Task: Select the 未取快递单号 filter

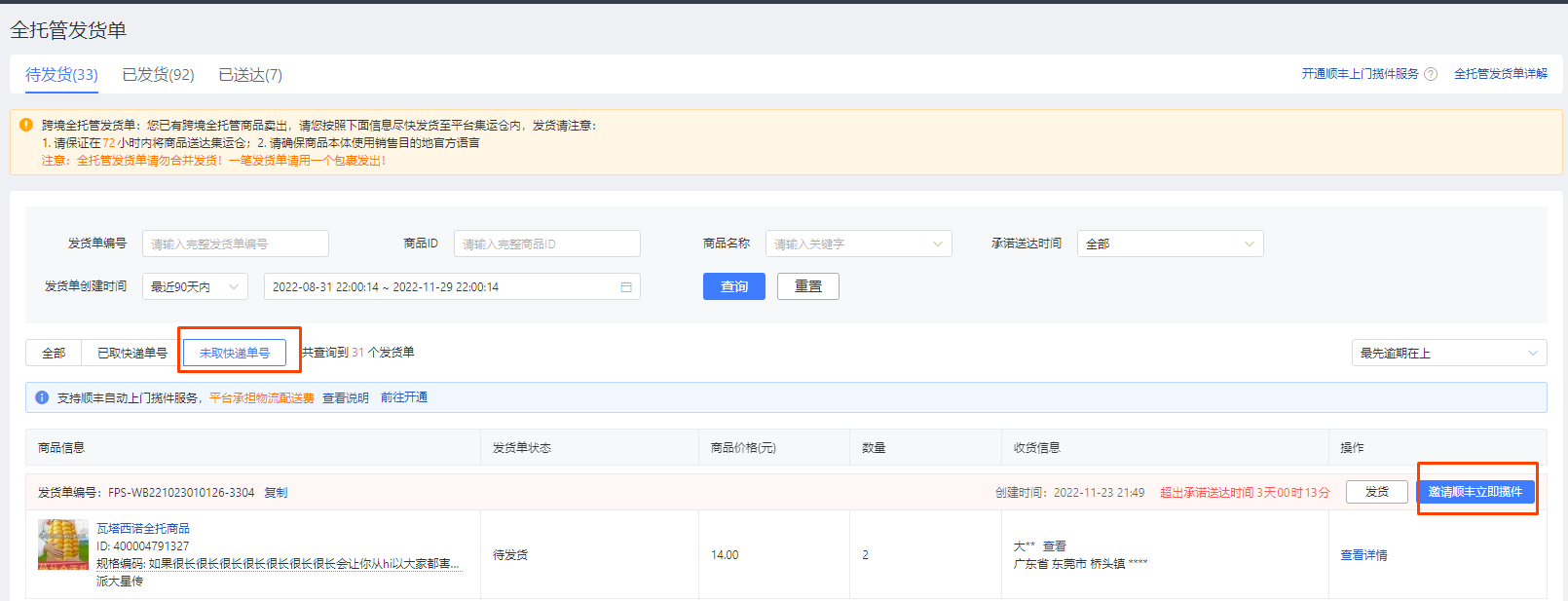Action: (x=235, y=353)
